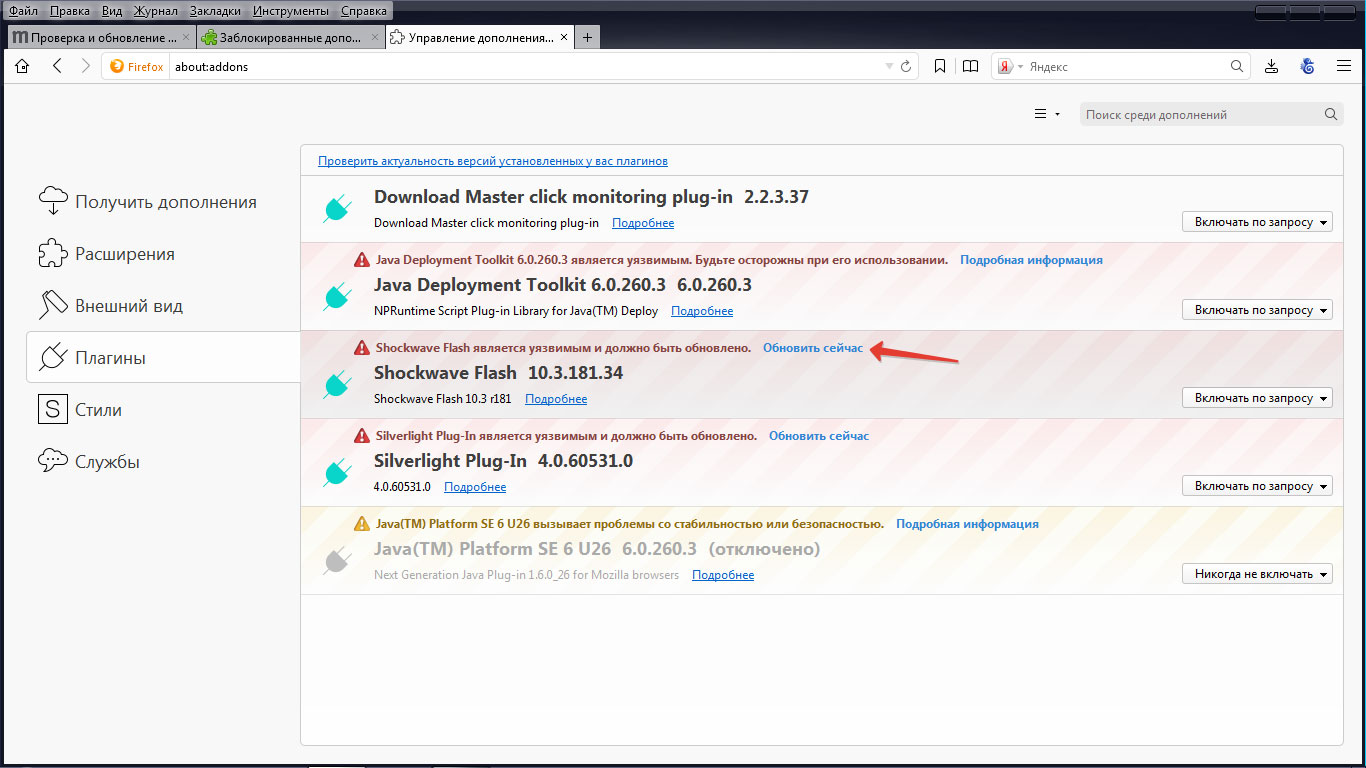Close the 'Проверка и обновление' tab
The height and width of the screenshot is (768, 1366).
click(x=186, y=38)
